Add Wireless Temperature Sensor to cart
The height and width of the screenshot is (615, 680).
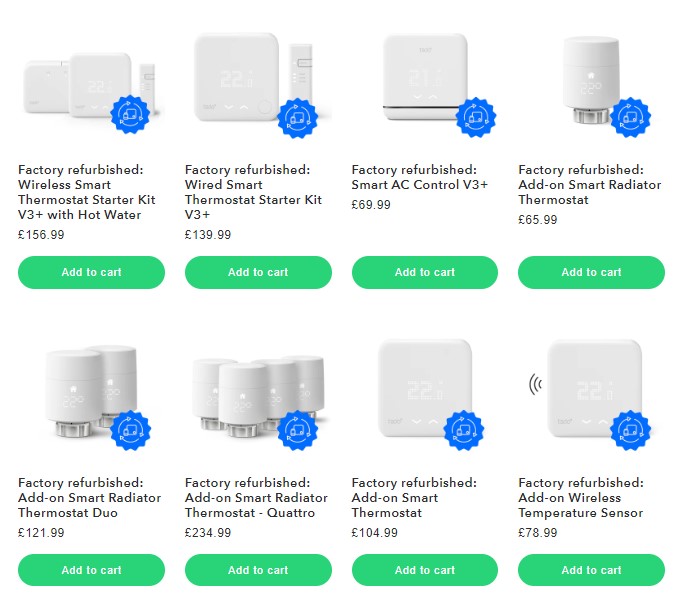pyautogui.click(x=592, y=570)
